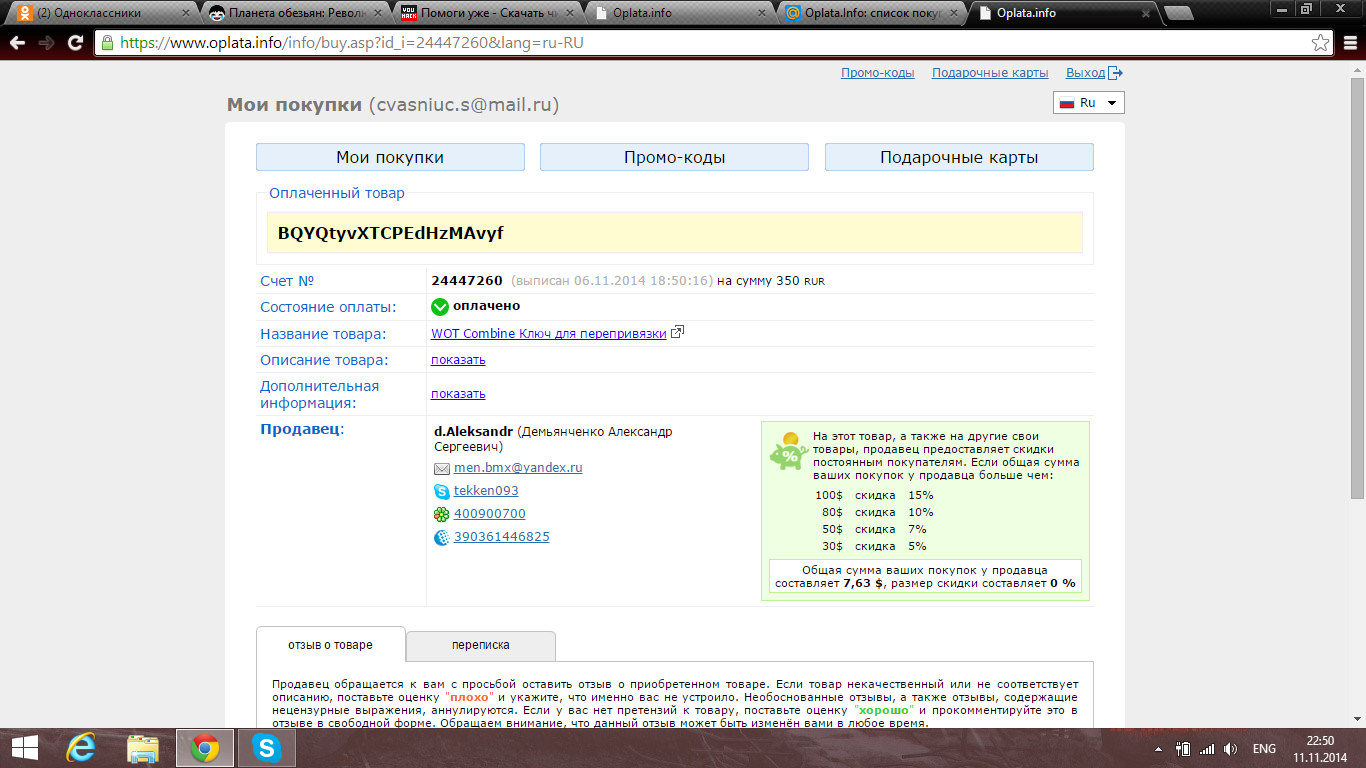Click the 100$ скидка 15% row
Viewport: 1366px width, 768px height.
click(874, 495)
